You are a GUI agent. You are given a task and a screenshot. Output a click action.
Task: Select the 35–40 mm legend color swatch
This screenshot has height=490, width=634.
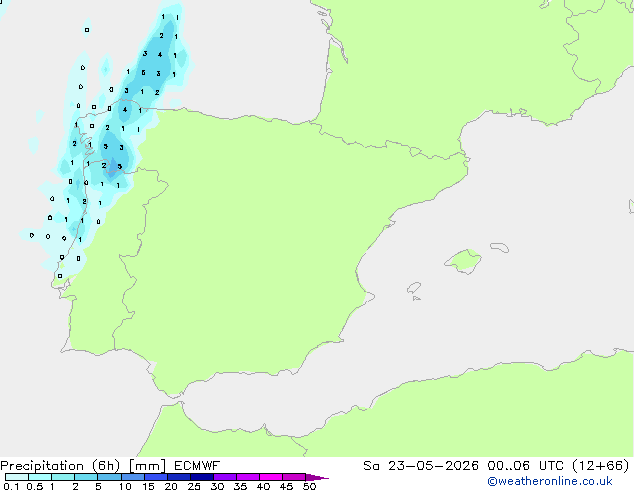point(247,477)
